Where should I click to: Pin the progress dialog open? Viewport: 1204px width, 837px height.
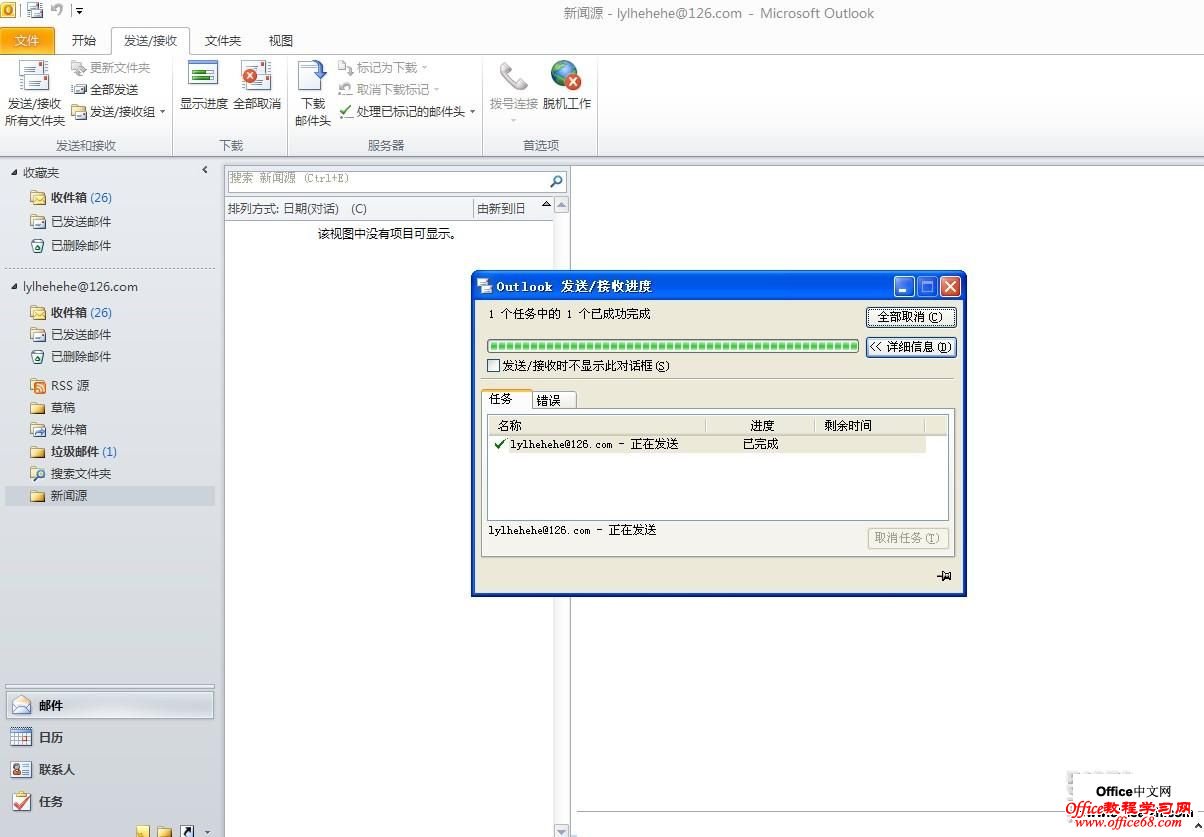[x=944, y=576]
